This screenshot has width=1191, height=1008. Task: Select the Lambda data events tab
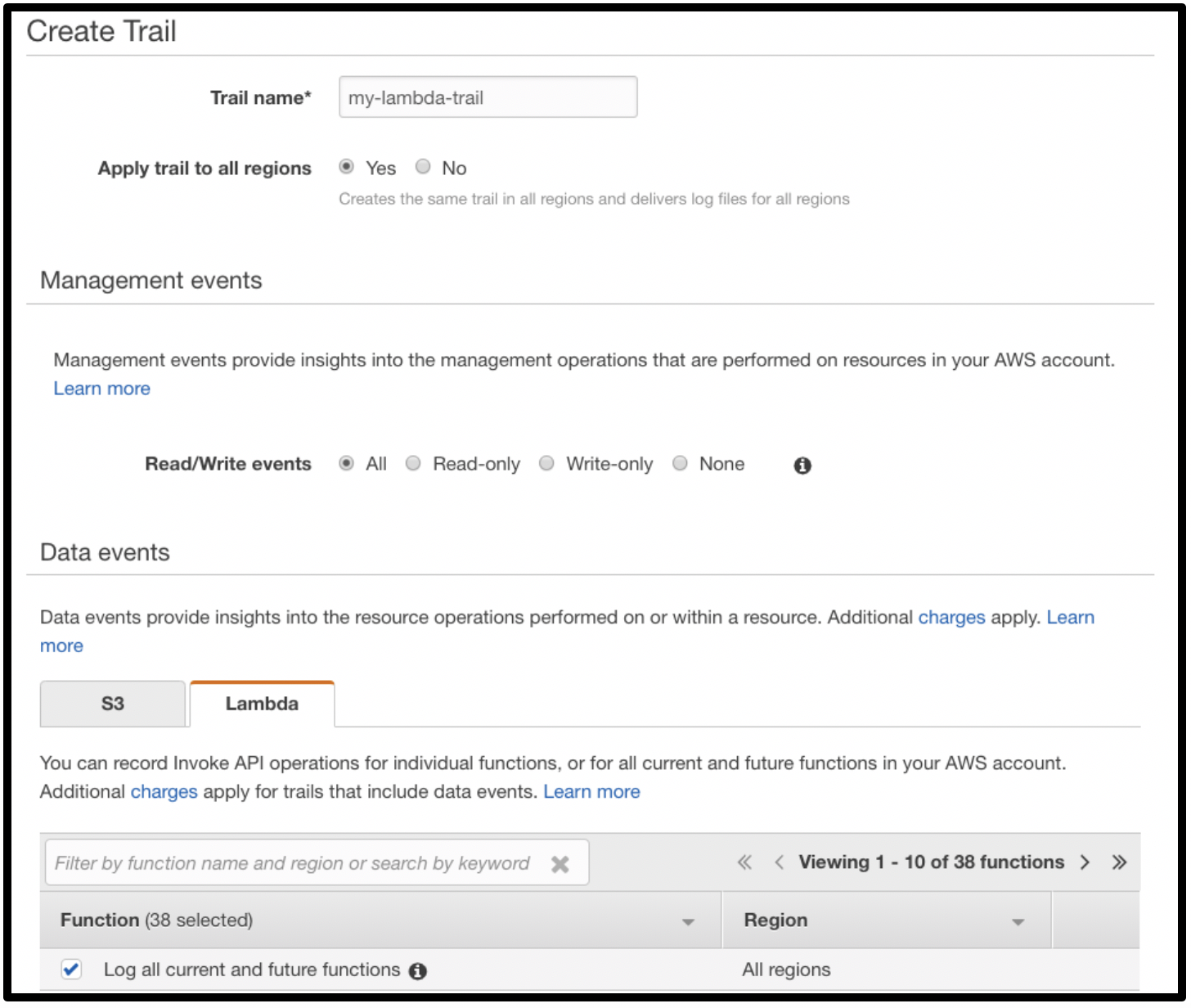click(x=262, y=704)
